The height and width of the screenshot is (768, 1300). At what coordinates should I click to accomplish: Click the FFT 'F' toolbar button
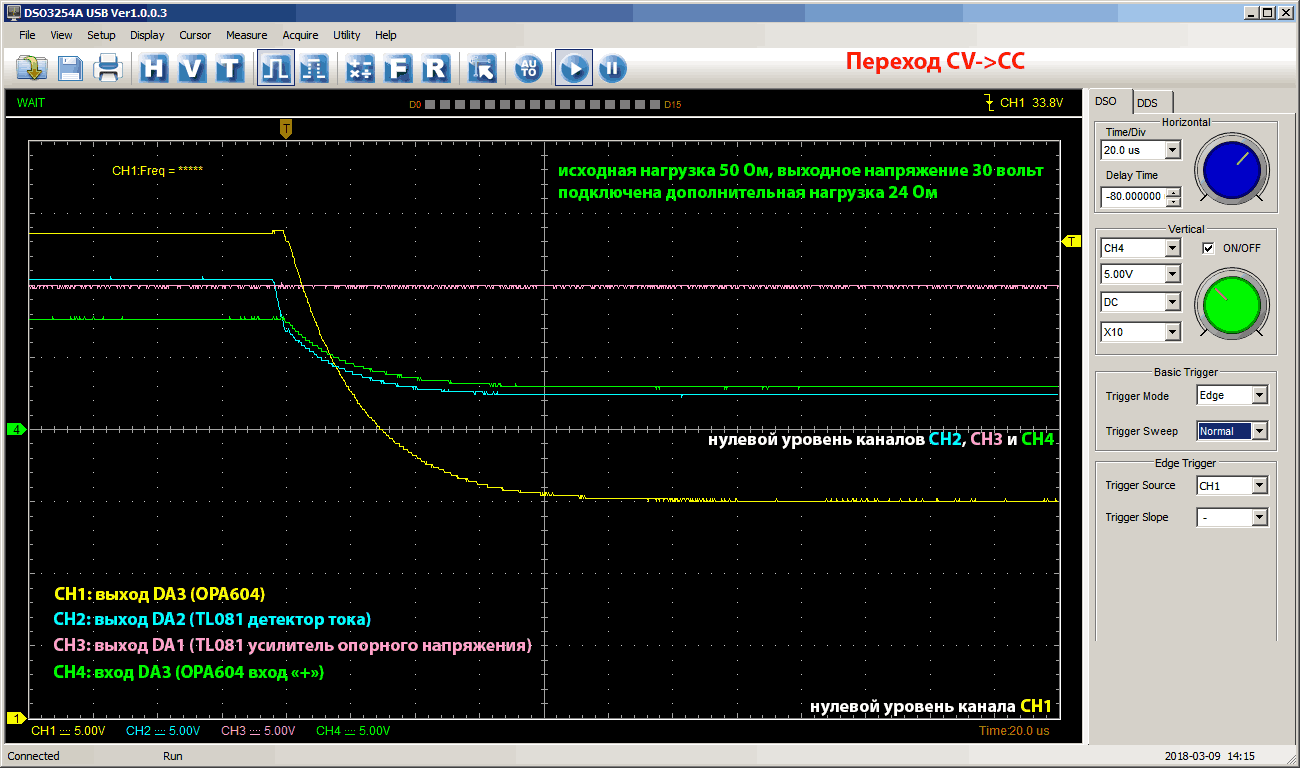(x=398, y=68)
